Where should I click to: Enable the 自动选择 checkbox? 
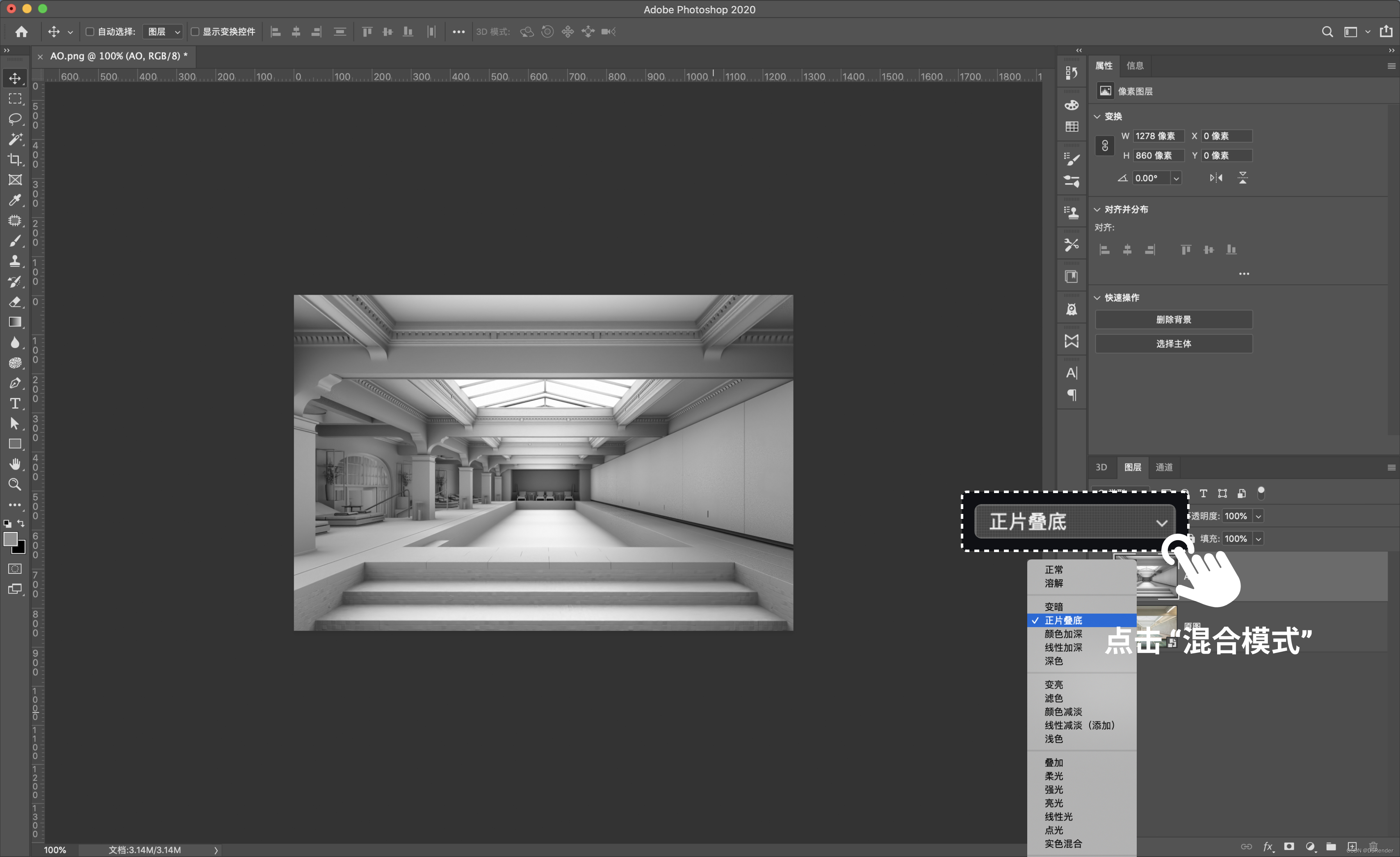(x=90, y=32)
